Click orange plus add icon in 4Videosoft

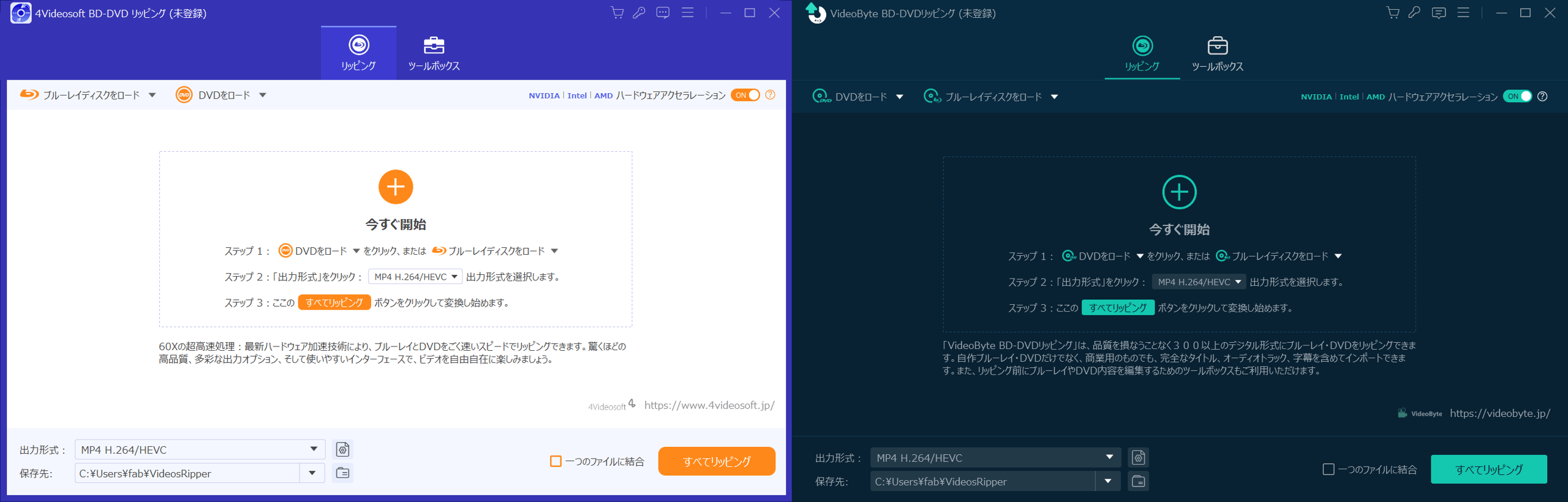click(x=396, y=187)
